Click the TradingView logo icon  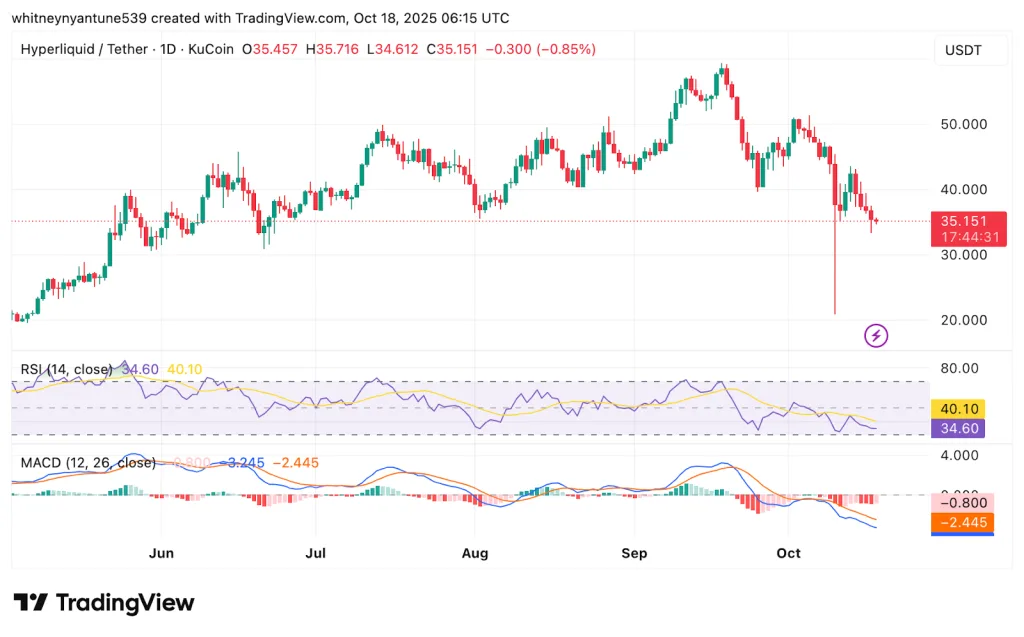pos(31,603)
